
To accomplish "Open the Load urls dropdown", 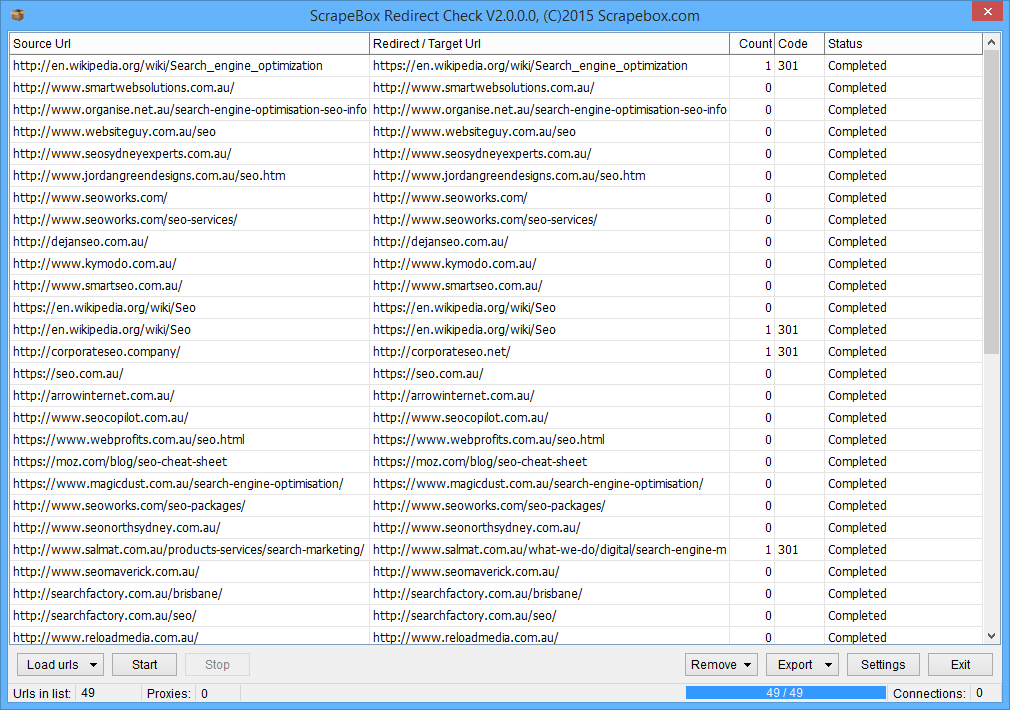I will point(60,665).
